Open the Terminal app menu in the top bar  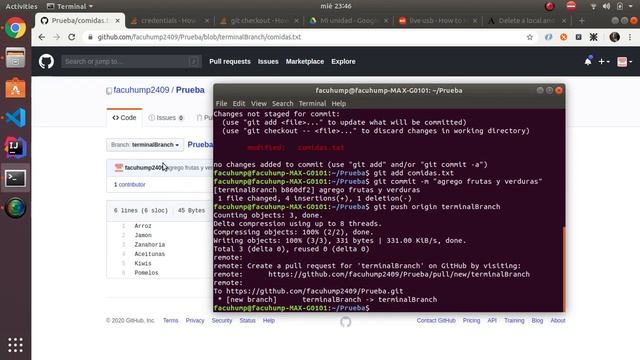(x=70, y=6)
